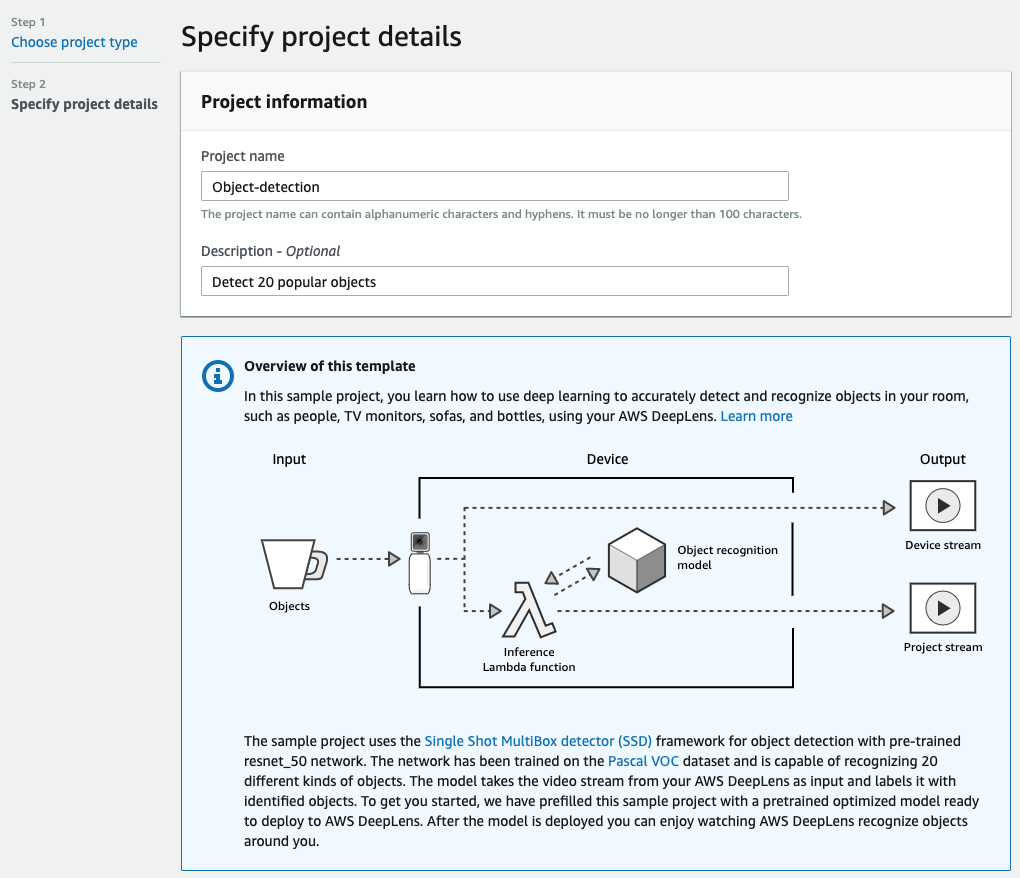Click the 'Inference Lambda function' label
Image resolution: width=1020 pixels, height=878 pixels.
(x=529, y=659)
